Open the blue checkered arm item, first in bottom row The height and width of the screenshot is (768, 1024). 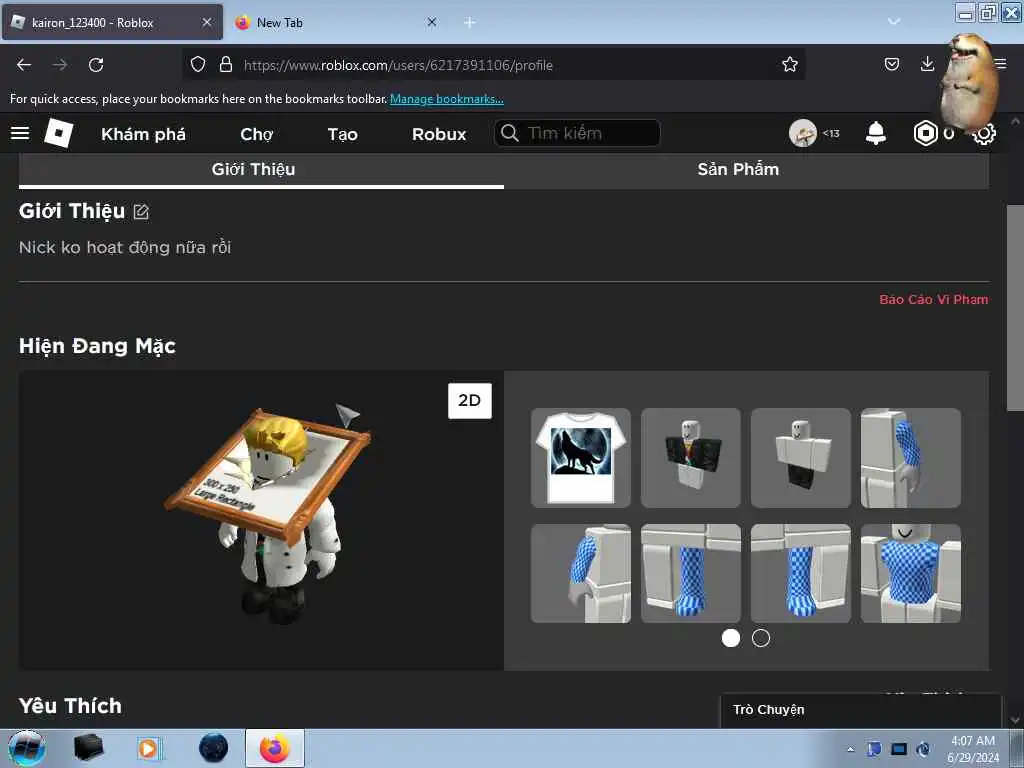pos(581,573)
